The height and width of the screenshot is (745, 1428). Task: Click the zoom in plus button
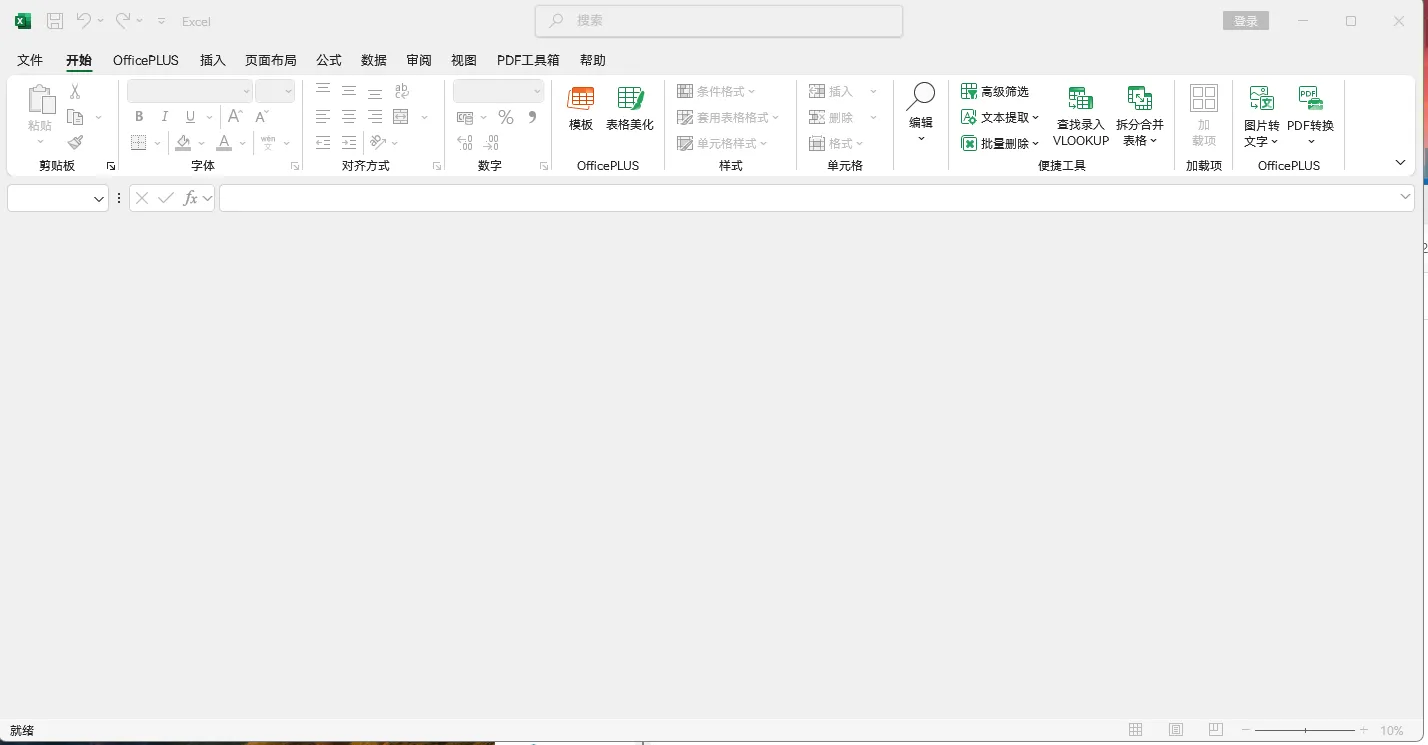(1364, 731)
